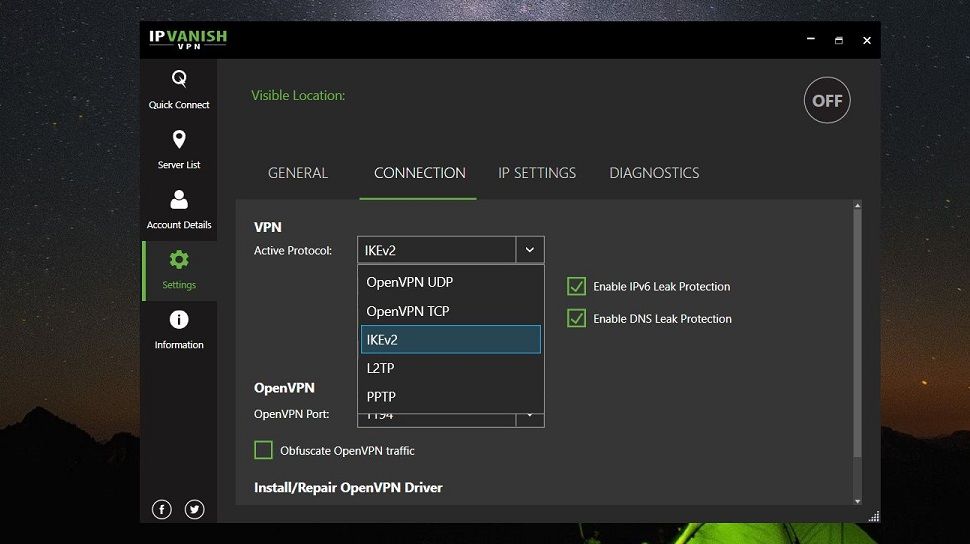
Task: Click the OpenVPN section heading
Action: coord(284,388)
